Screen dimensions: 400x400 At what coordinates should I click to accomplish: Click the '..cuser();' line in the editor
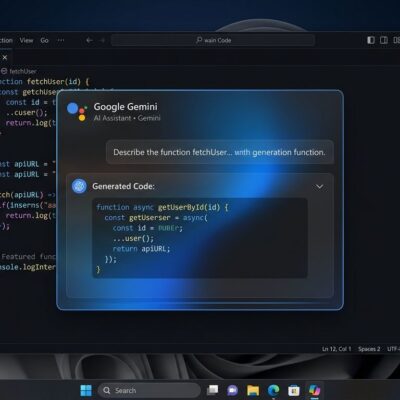click(x=27, y=113)
